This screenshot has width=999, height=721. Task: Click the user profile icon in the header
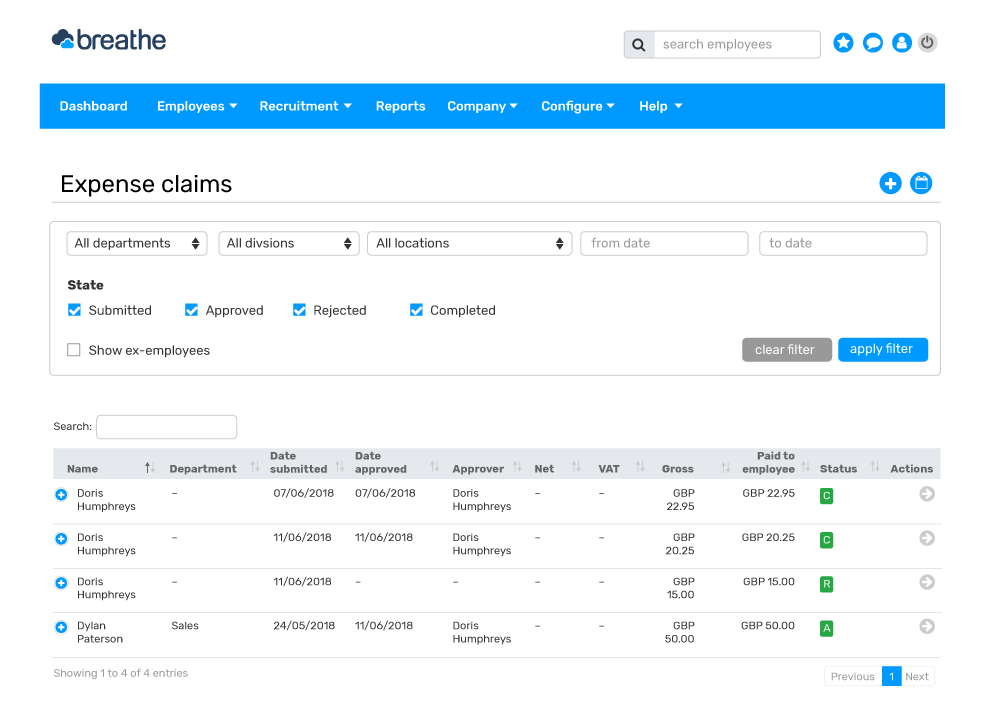[x=901, y=43]
